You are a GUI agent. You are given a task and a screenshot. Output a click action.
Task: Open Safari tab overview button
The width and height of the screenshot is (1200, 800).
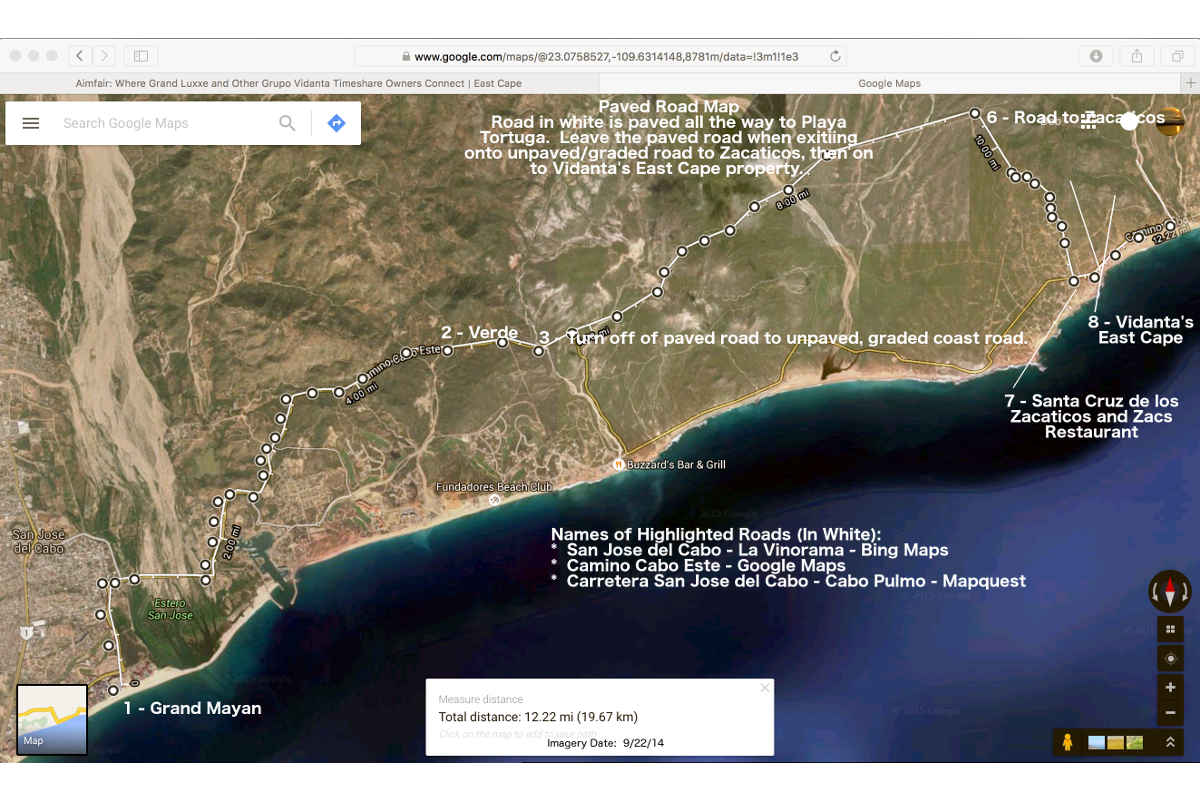(x=1177, y=56)
